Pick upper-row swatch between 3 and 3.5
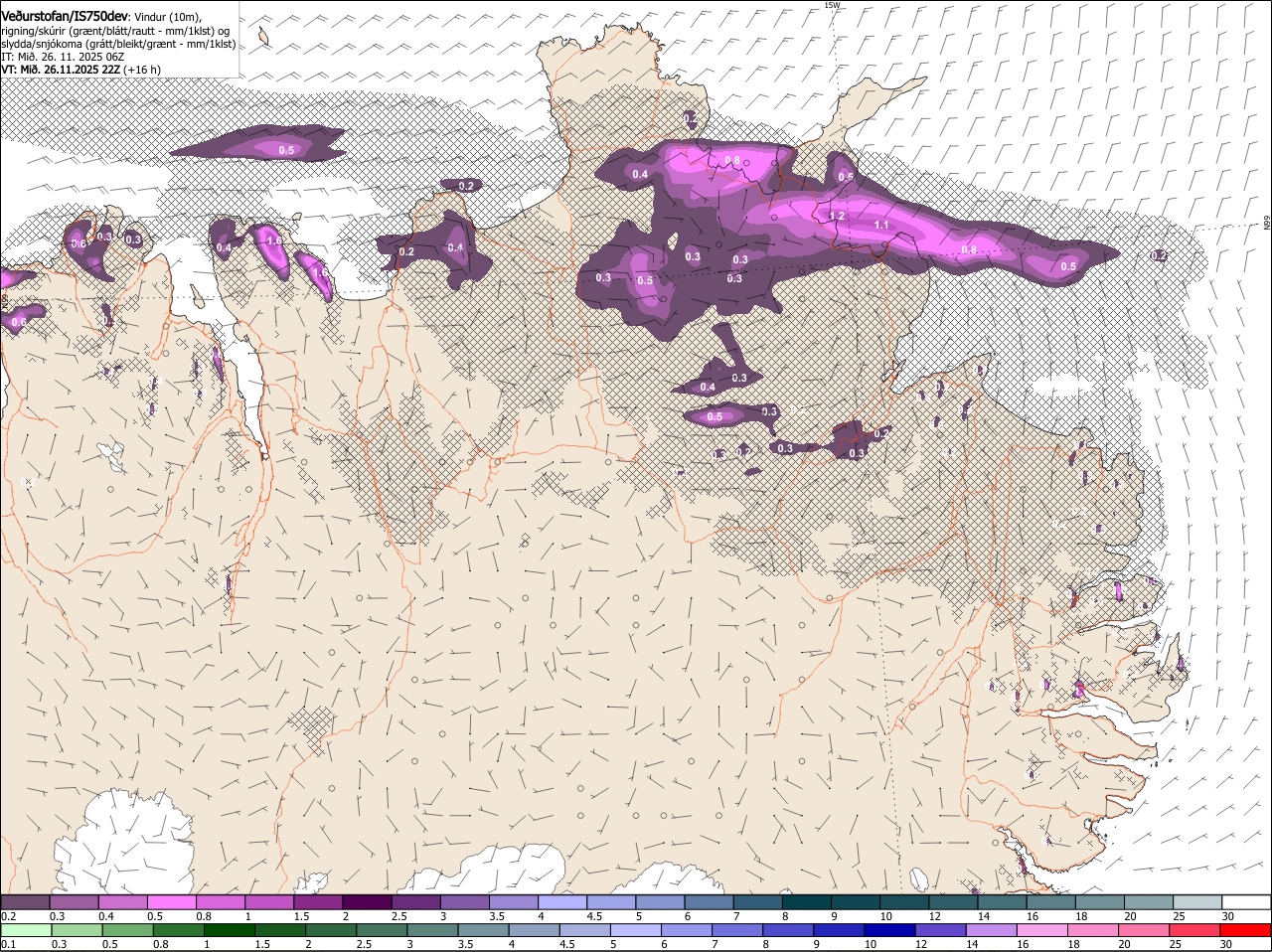This screenshot has width=1272, height=952. [x=465, y=901]
